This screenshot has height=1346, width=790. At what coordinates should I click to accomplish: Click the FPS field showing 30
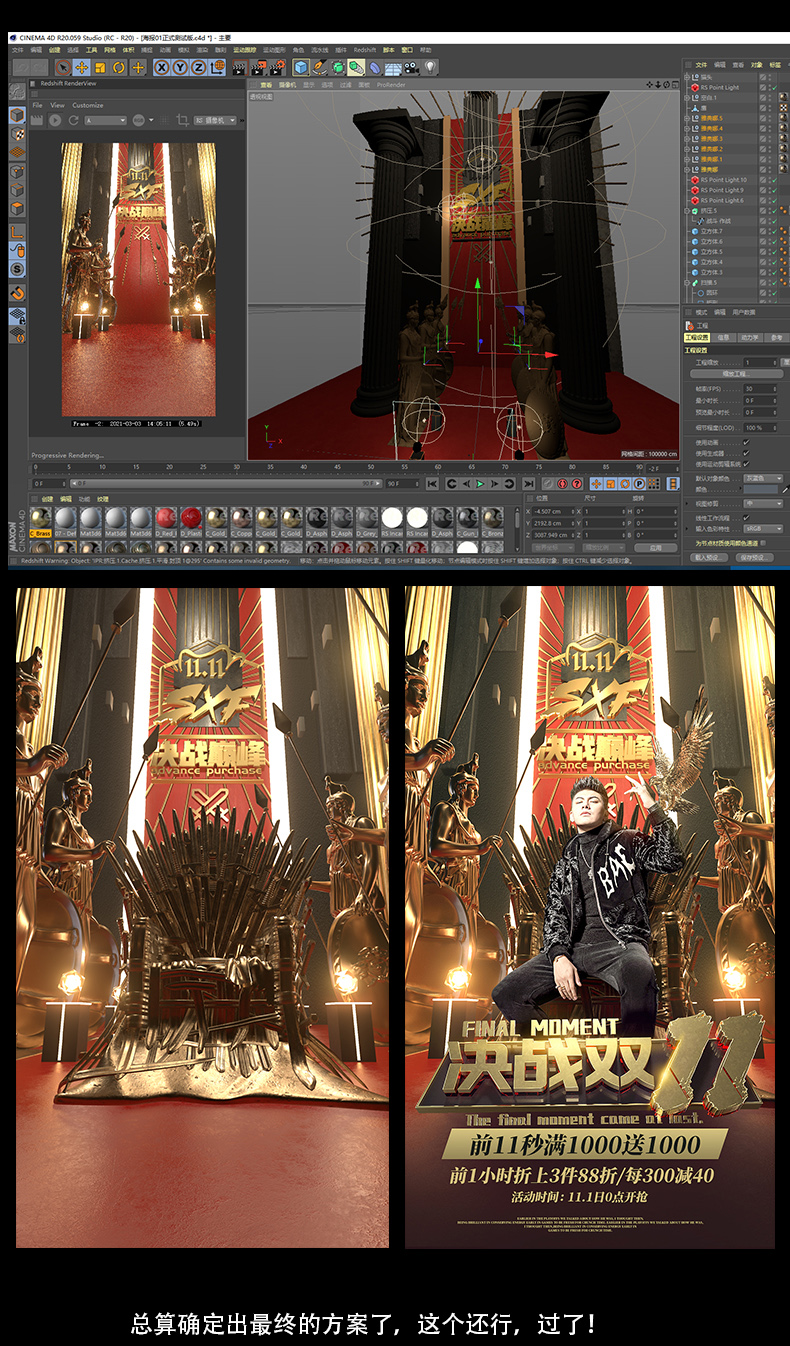760,389
